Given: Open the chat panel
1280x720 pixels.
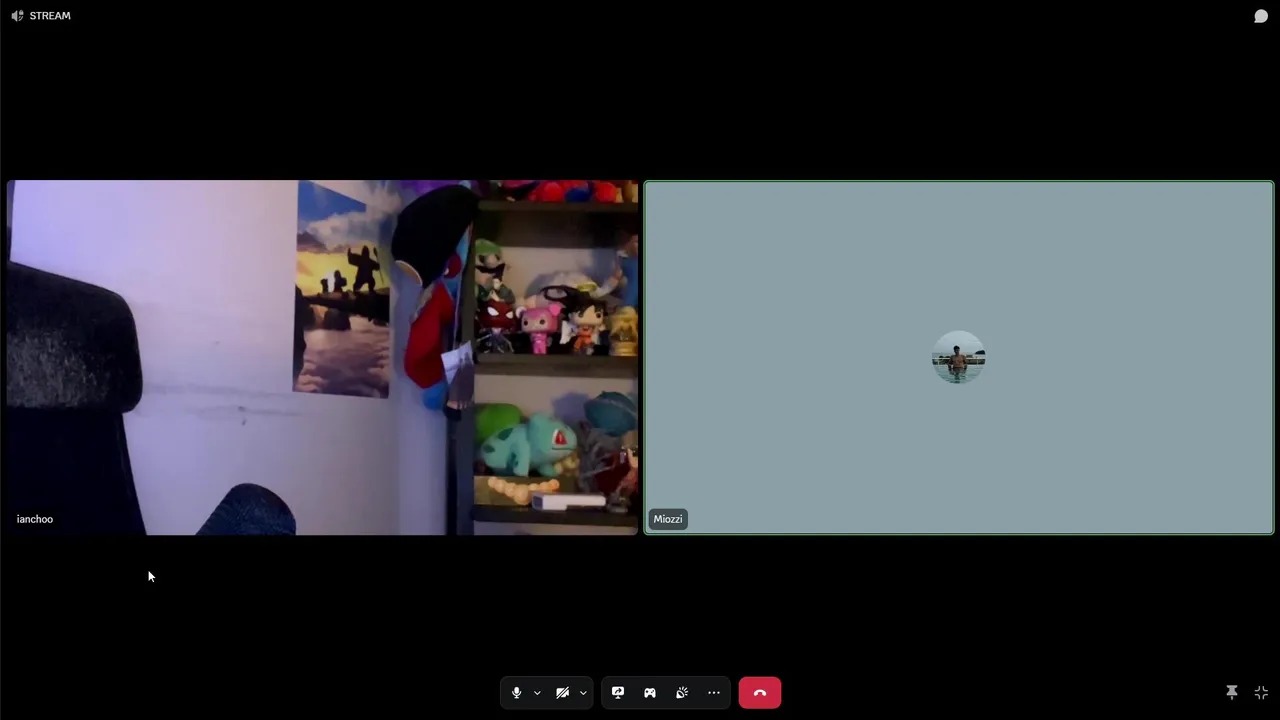Looking at the screenshot, I should click(x=1261, y=16).
